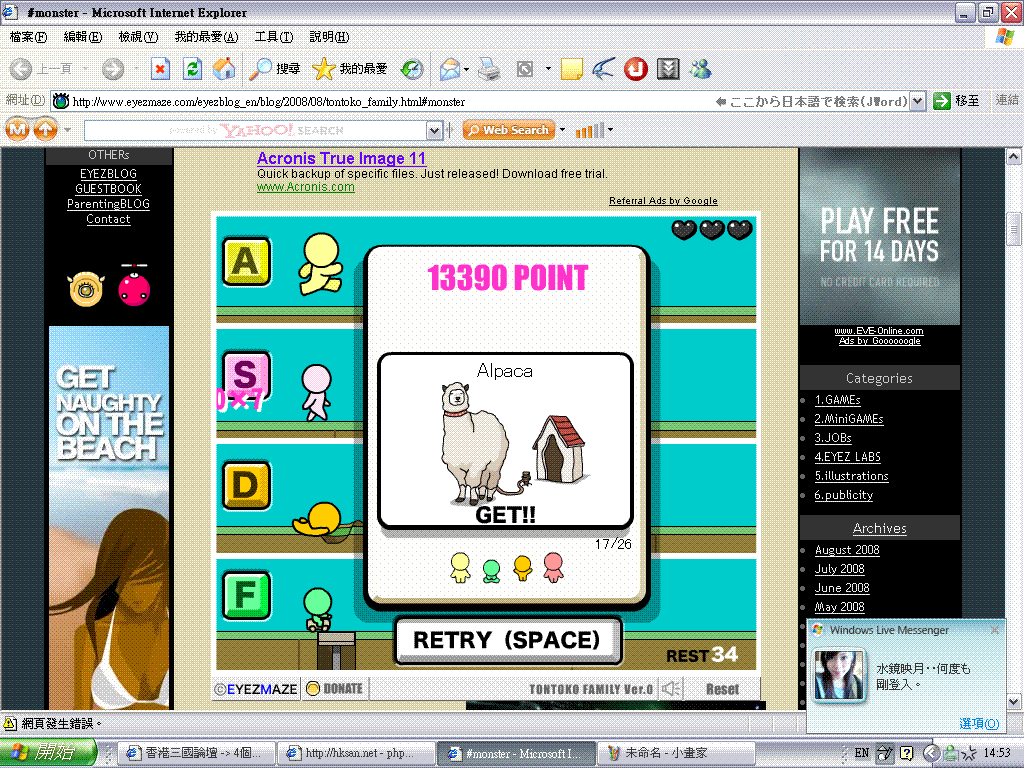Viewport: 1024px width, 768px height.
Task: Click the Forward arrow in the IE toolbar
Action: point(113,69)
